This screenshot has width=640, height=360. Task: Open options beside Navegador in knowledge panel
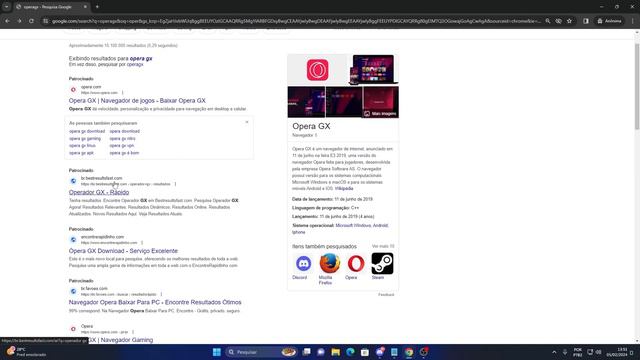coord(316,135)
